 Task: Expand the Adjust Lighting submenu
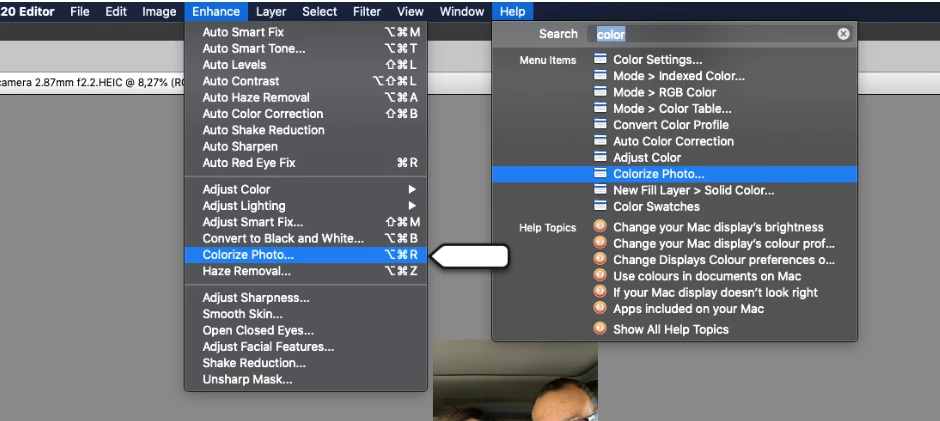[x=306, y=206]
